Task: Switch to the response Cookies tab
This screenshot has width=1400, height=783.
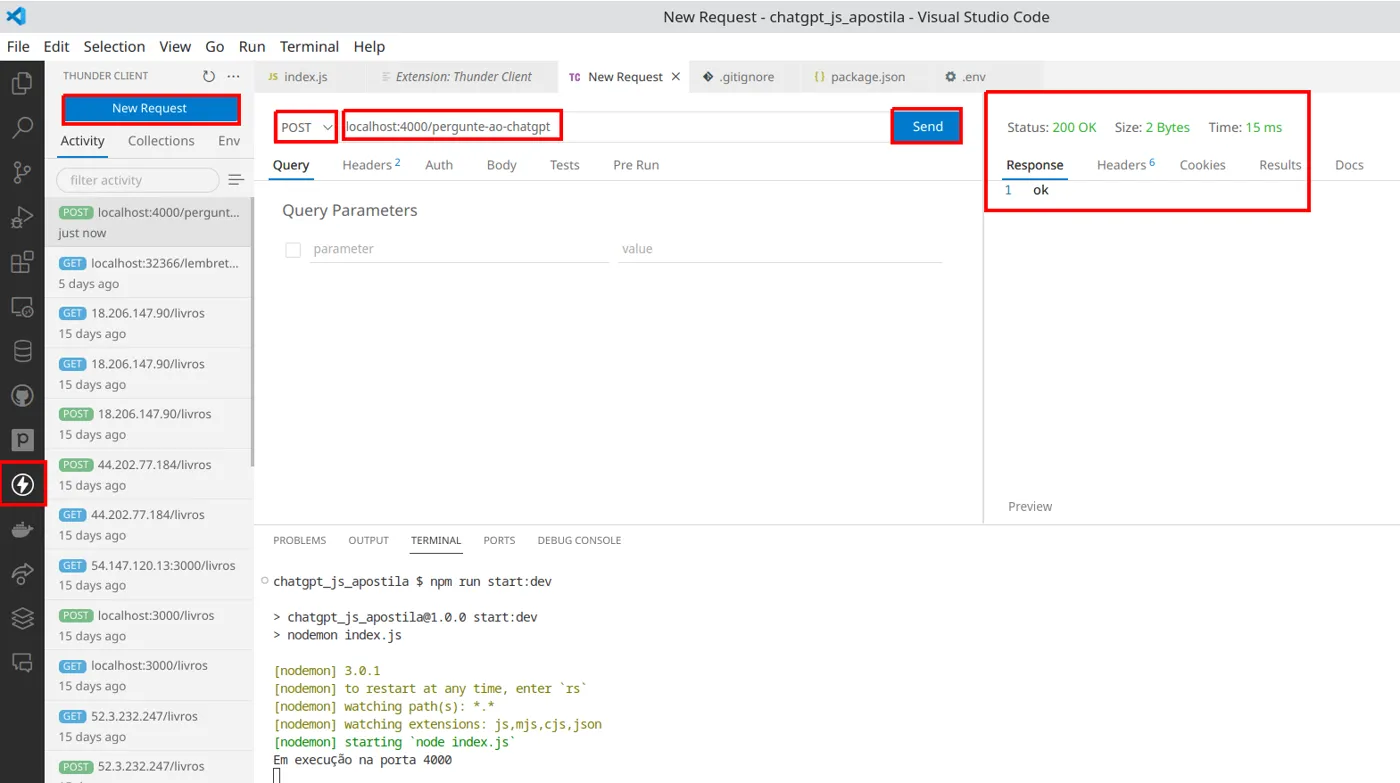Action: pos(1202,165)
